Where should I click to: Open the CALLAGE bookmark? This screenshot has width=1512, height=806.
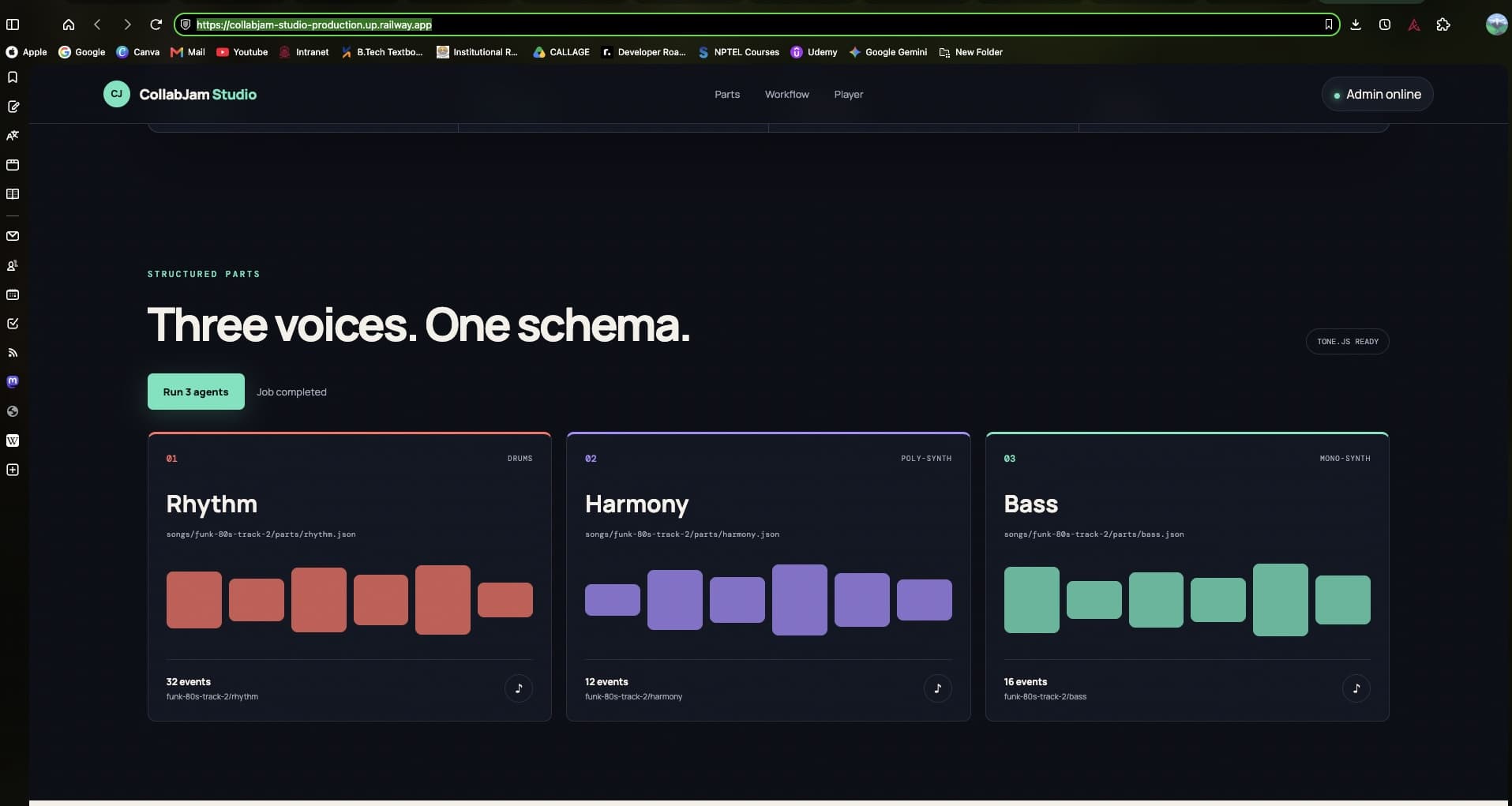point(561,52)
